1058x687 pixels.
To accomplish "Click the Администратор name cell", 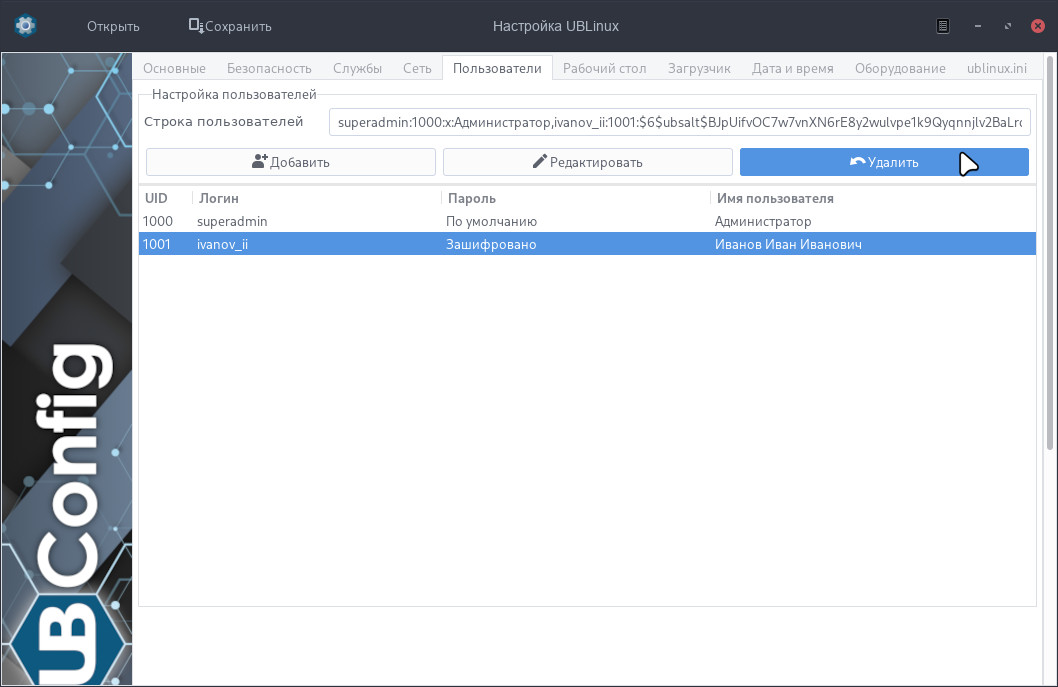I will click(762, 221).
